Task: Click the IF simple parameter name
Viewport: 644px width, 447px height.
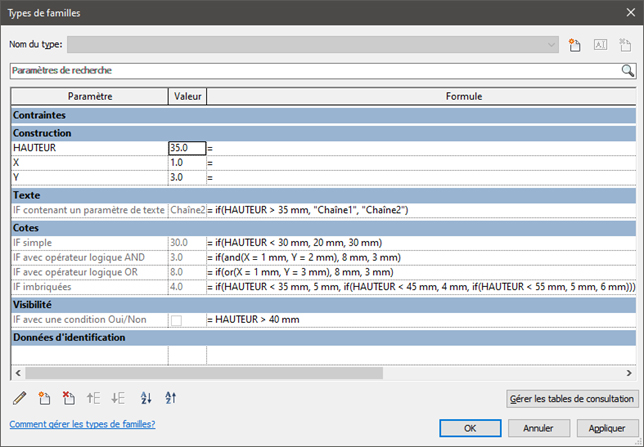Action: click(32, 243)
